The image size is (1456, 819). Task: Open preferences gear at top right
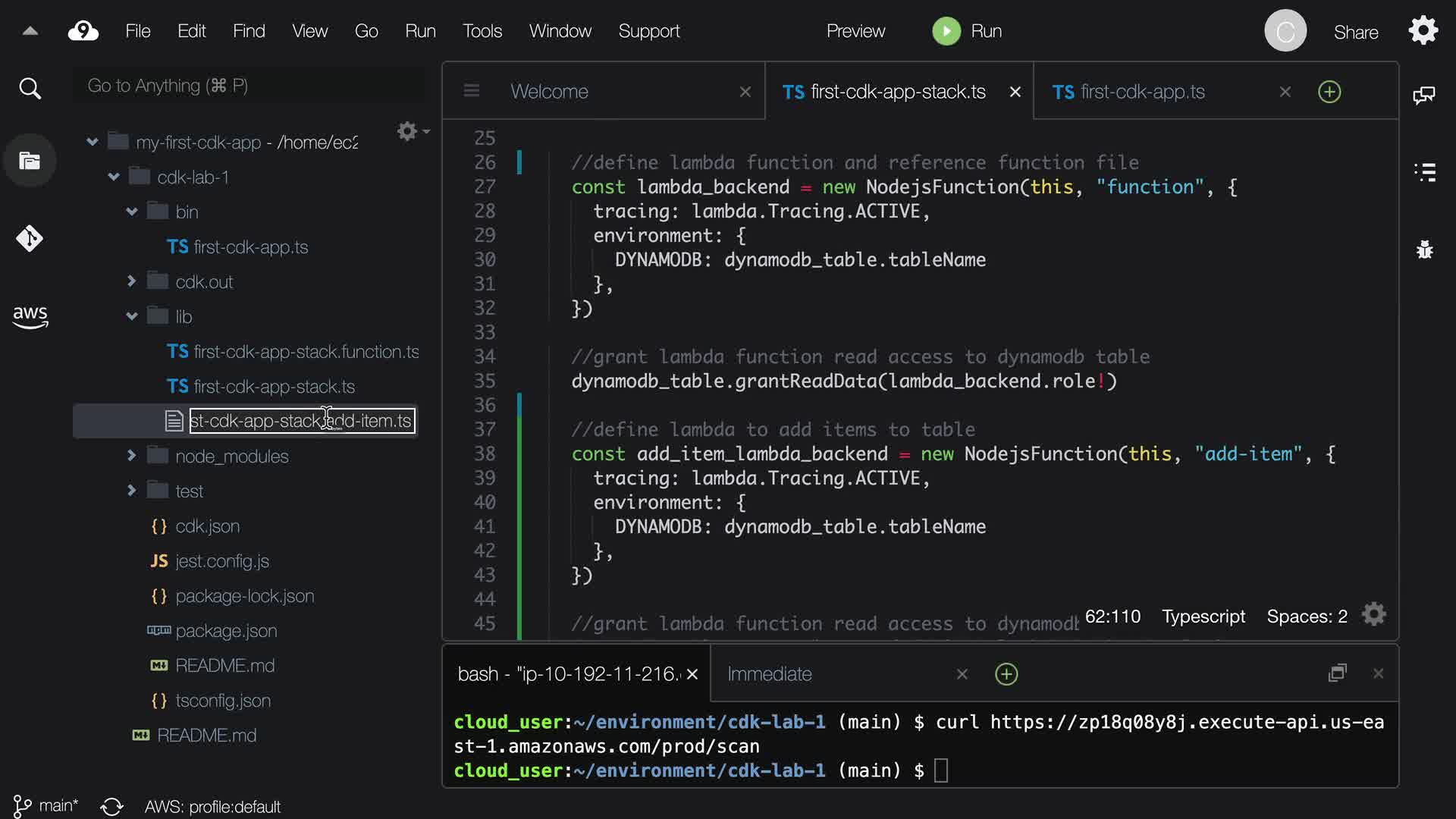click(x=1423, y=31)
